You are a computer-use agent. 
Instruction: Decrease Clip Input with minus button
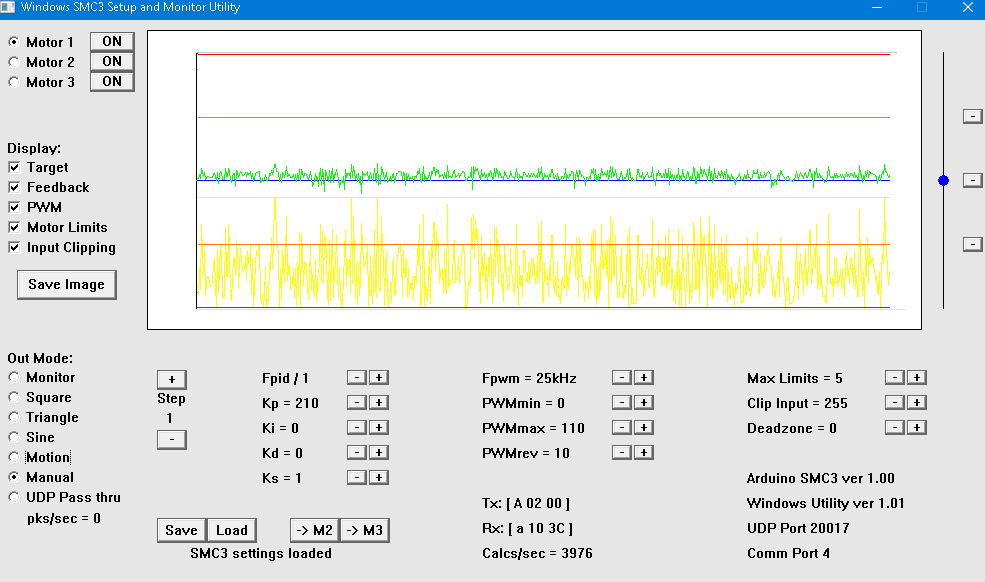tap(894, 403)
